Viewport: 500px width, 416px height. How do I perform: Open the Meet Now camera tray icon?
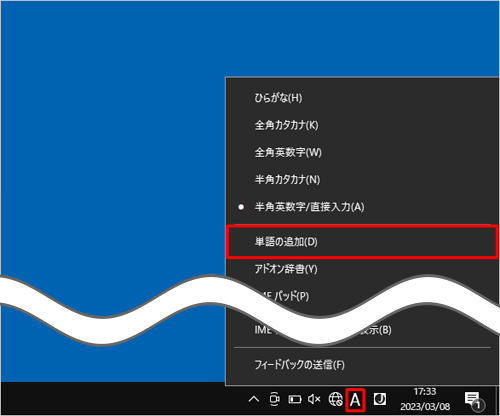tap(274, 399)
